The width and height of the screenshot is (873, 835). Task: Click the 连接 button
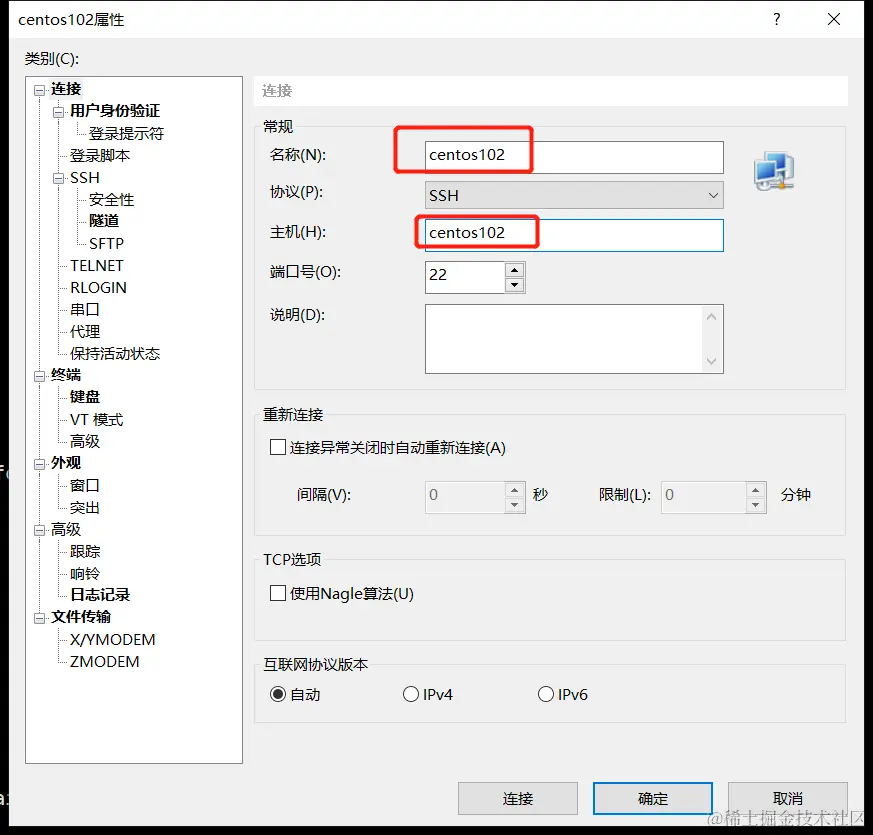pyautogui.click(x=518, y=798)
